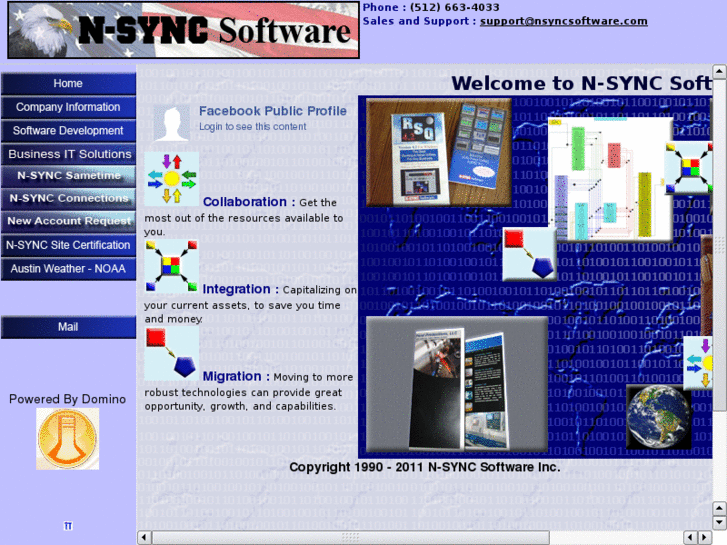Viewport: 727px width, 545px height.
Task: Click the Migration icon in the left column
Action: click(x=172, y=353)
